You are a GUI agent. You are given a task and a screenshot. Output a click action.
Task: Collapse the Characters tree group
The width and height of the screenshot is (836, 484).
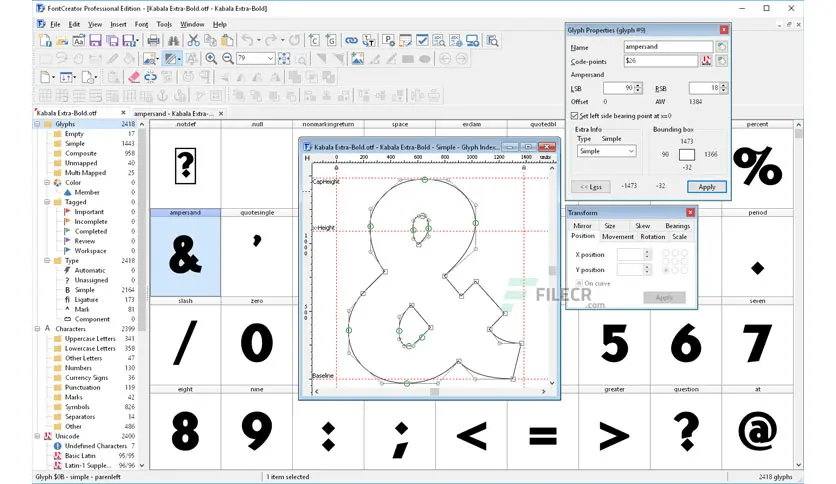tap(36, 328)
